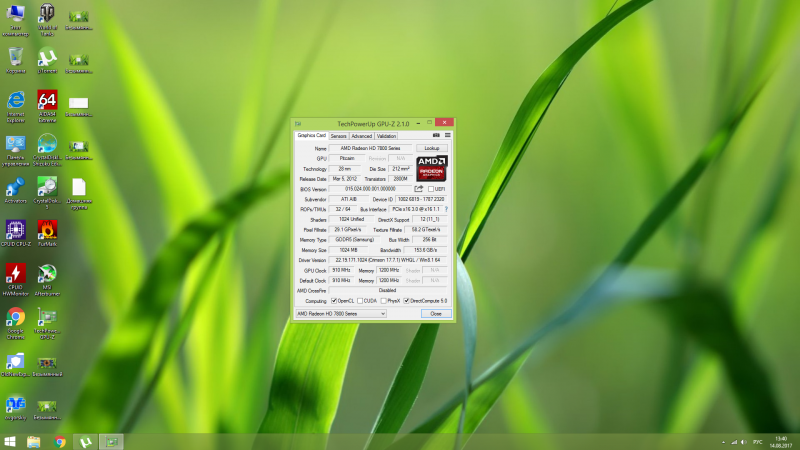Select the MSI Afterburner desktop shortcut
800x450 pixels.
47,280
